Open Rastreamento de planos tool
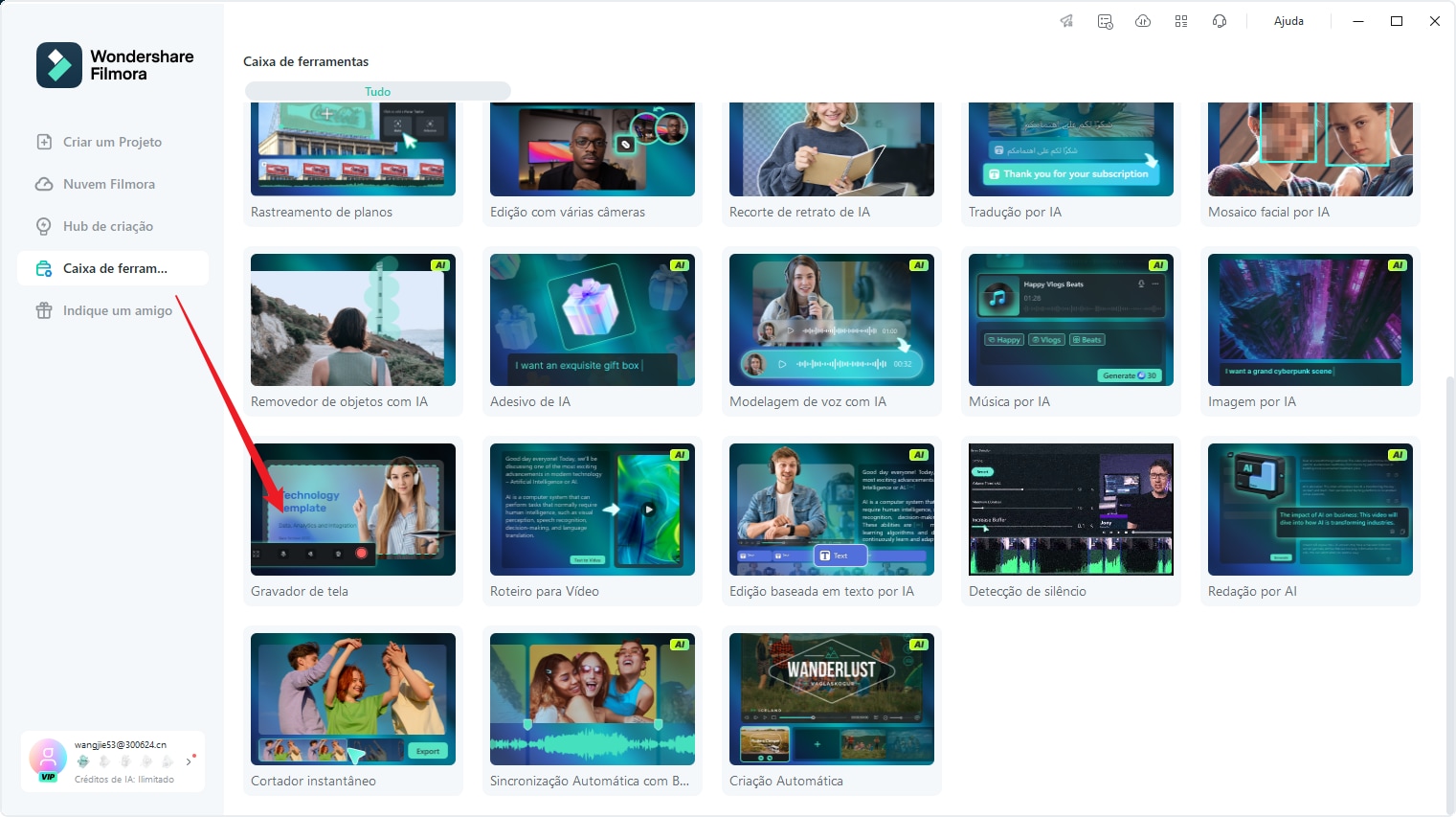The image size is (1456, 817). 353,165
